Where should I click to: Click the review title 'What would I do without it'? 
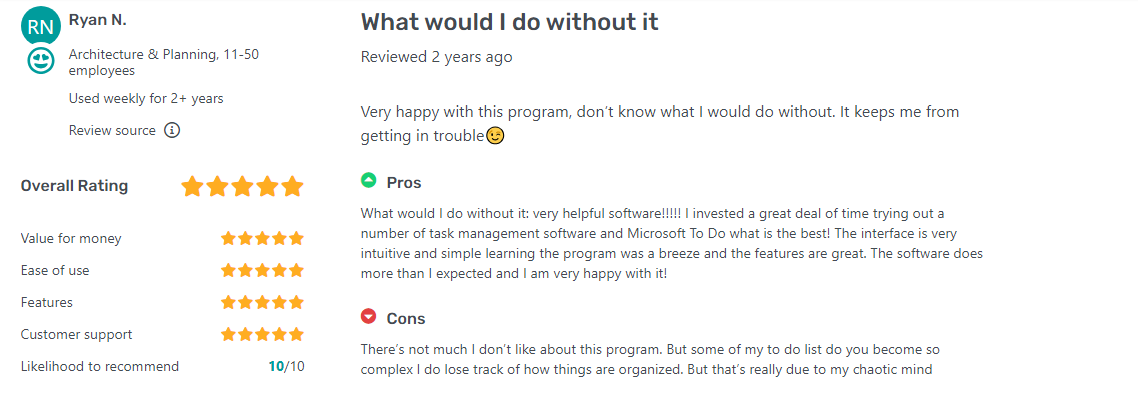pyautogui.click(x=509, y=22)
